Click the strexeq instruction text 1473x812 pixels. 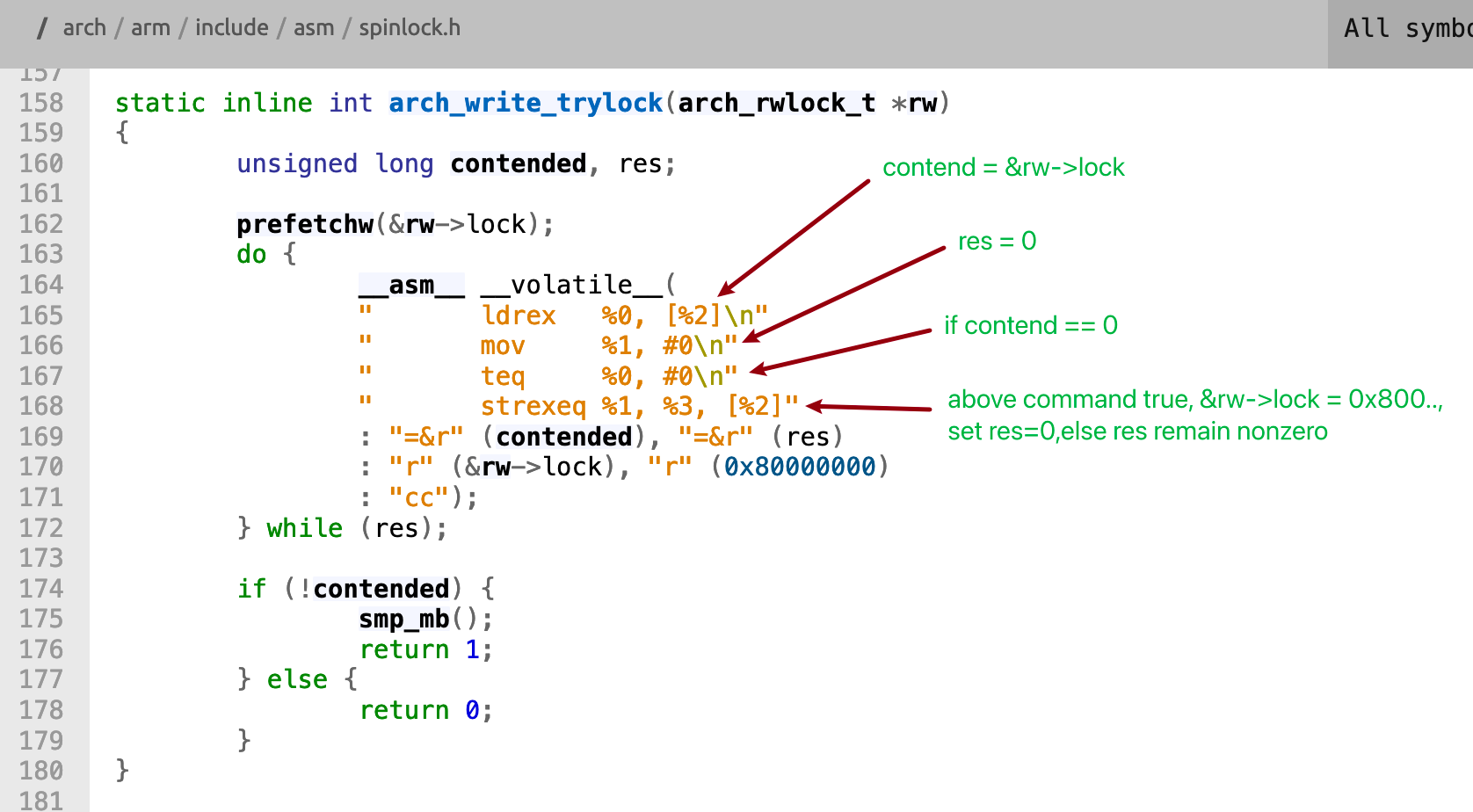tap(533, 406)
